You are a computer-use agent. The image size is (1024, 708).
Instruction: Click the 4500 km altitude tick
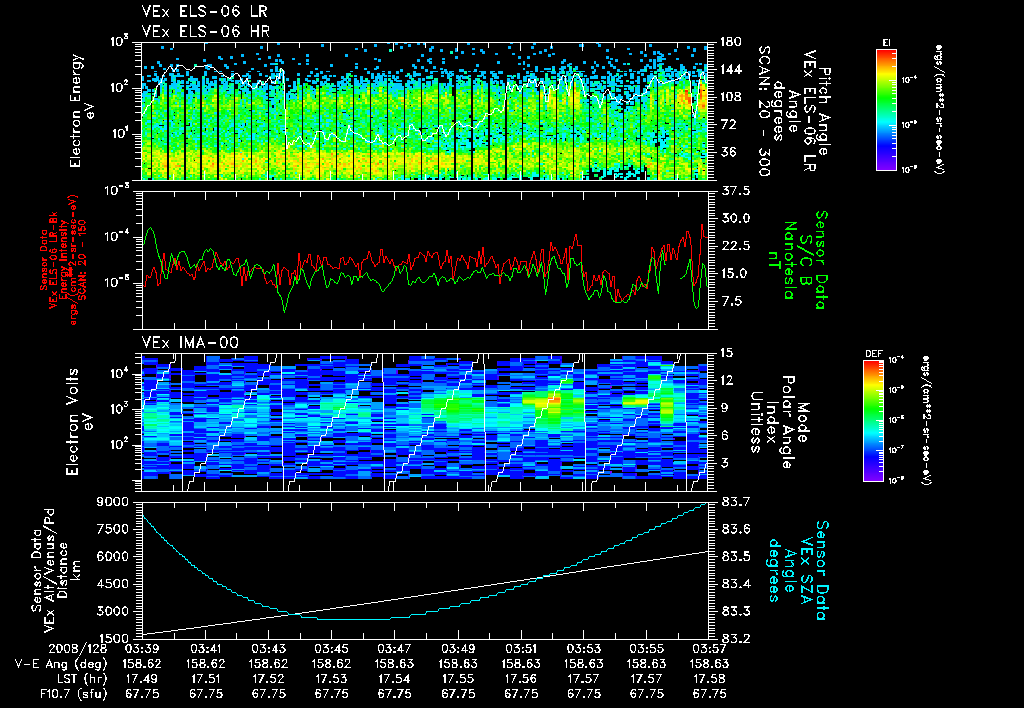[115, 584]
